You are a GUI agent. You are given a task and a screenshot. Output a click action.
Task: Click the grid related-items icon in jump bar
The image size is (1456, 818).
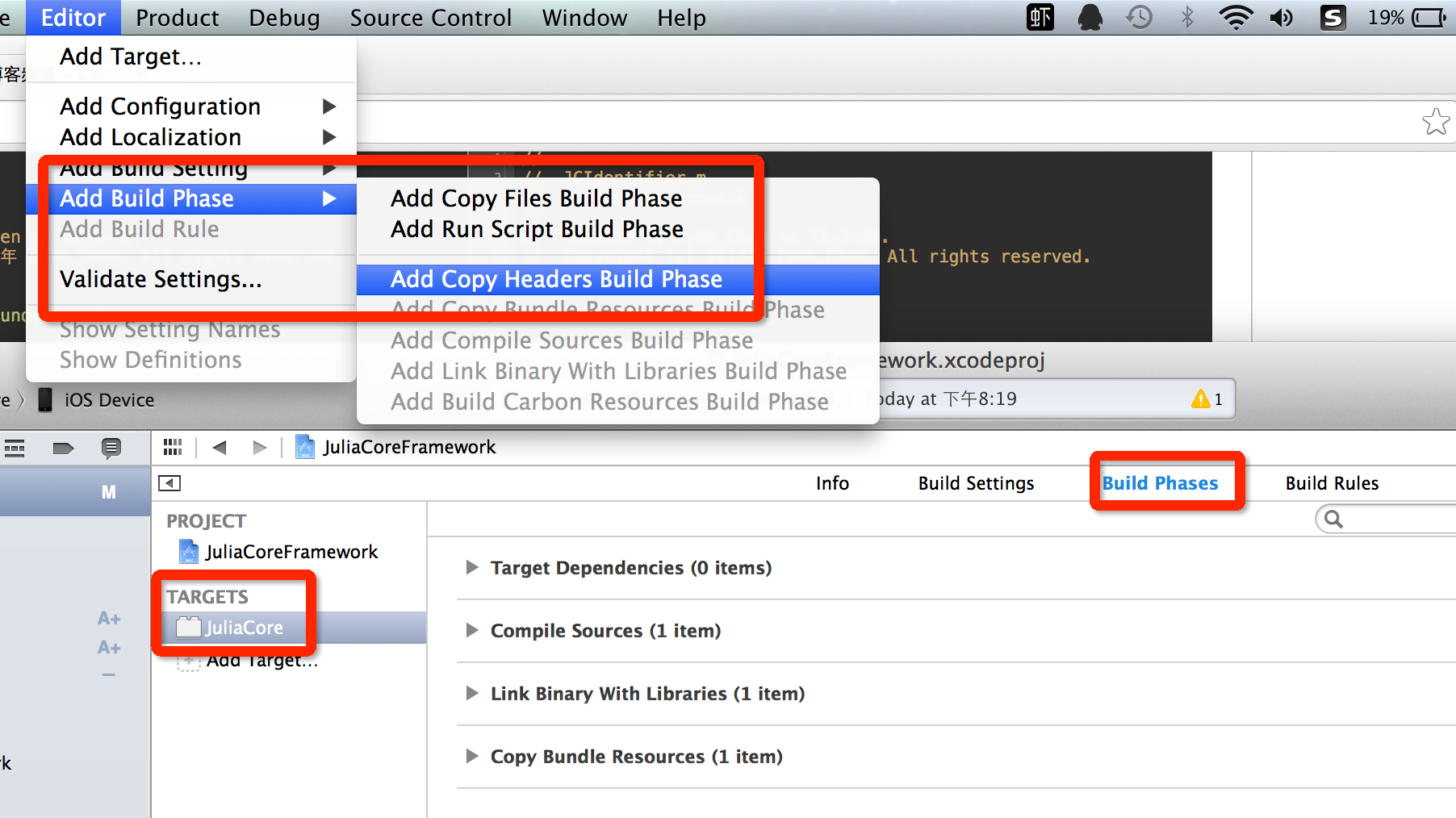point(173,447)
